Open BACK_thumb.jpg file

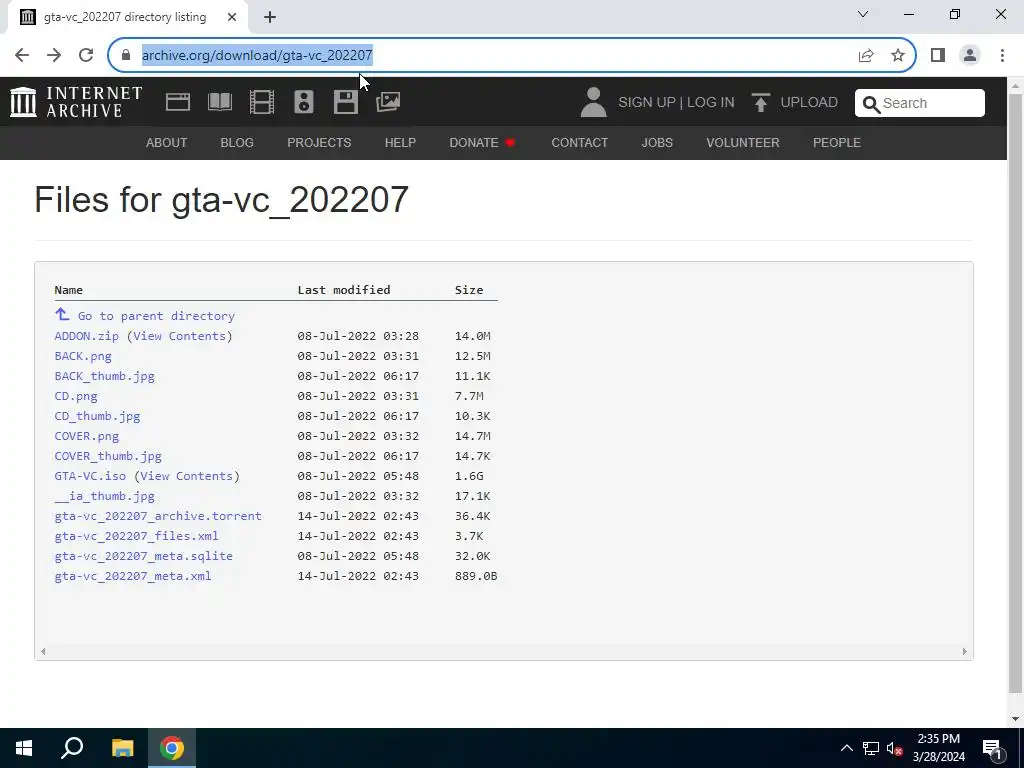coord(104,376)
